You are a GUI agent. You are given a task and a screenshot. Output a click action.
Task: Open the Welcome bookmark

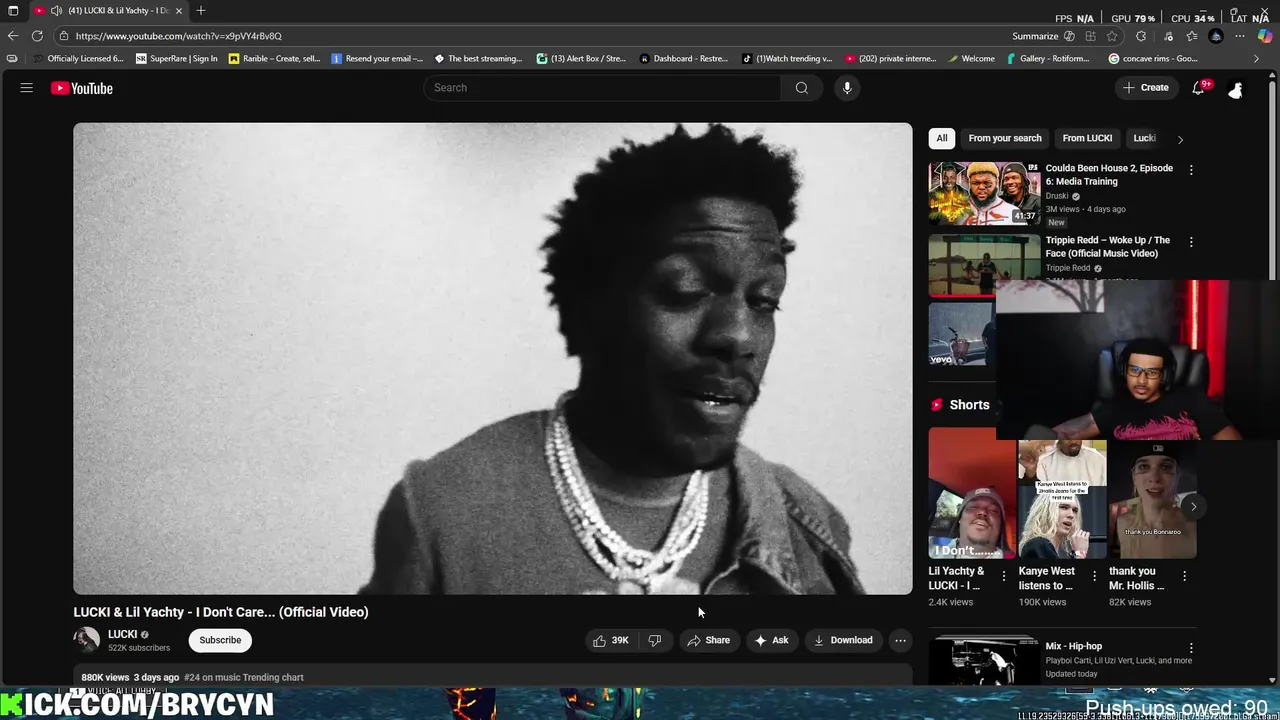coord(971,59)
